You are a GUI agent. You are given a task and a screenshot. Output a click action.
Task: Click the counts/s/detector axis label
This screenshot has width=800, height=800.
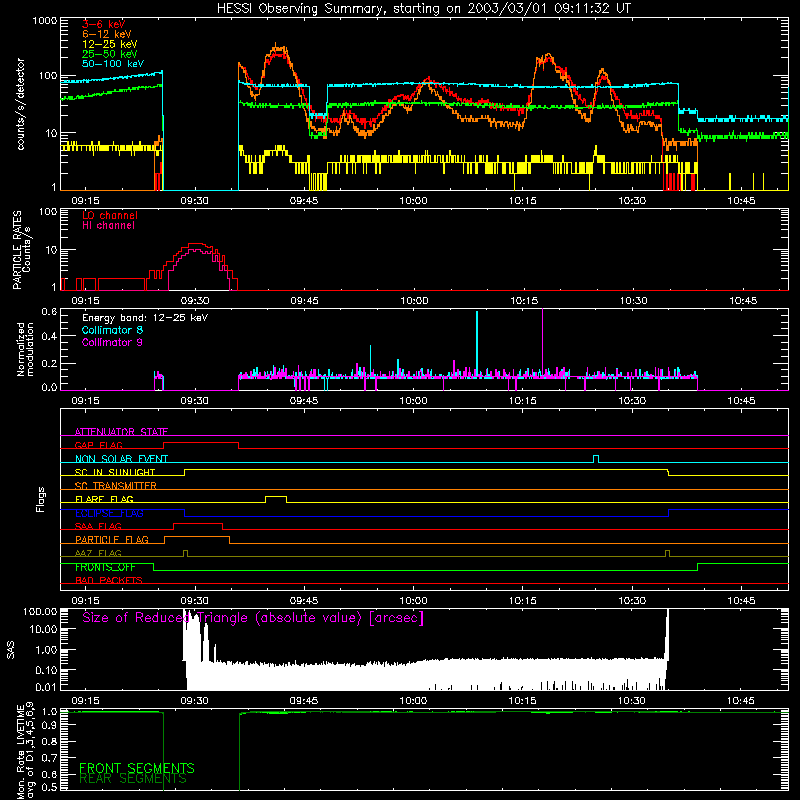click(x=20, y=104)
